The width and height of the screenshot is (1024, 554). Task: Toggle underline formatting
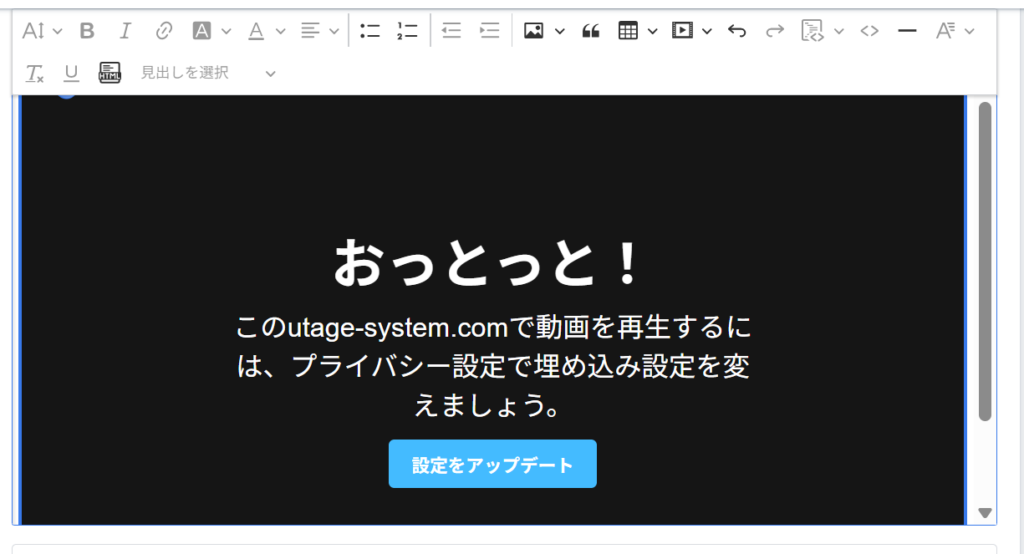[71, 73]
